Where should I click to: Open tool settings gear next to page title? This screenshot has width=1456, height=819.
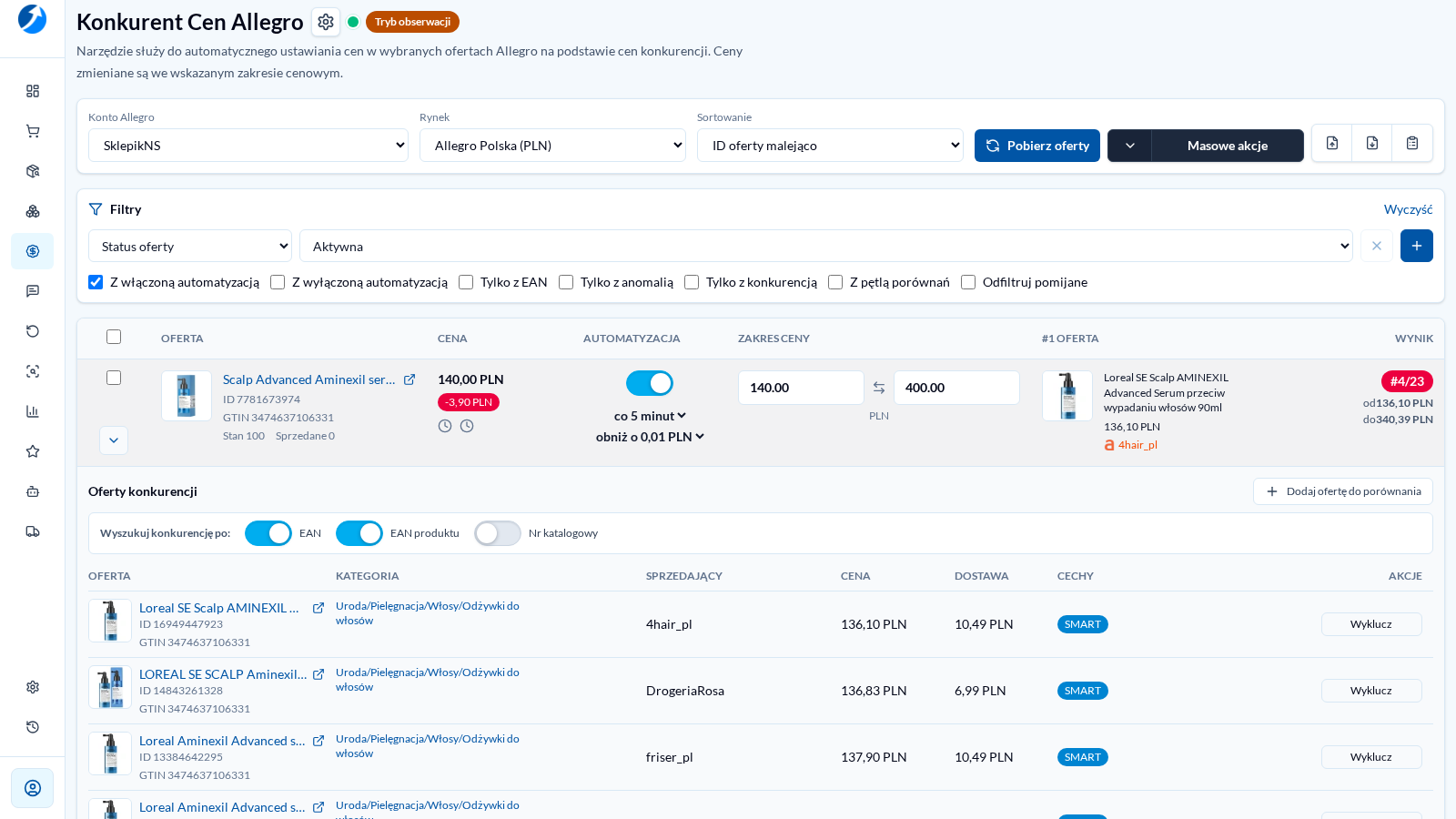click(326, 22)
